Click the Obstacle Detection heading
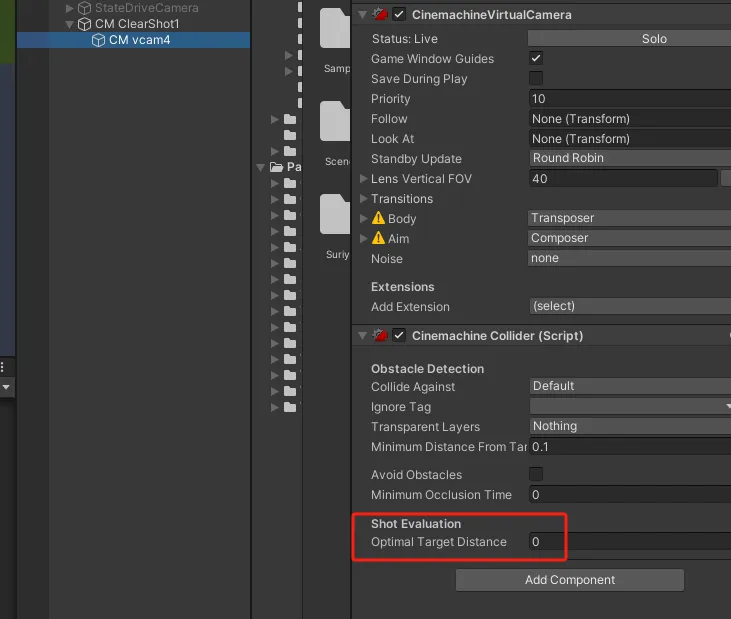 click(428, 369)
